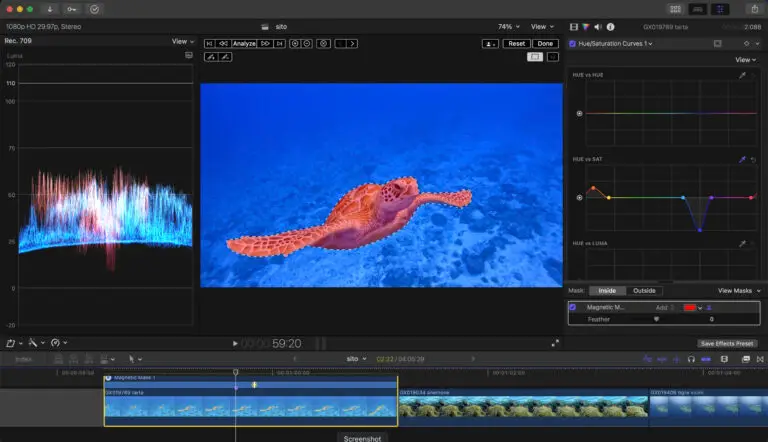This screenshot has width=768, height=442.
Task: Play the timeline
Action: 235,344
